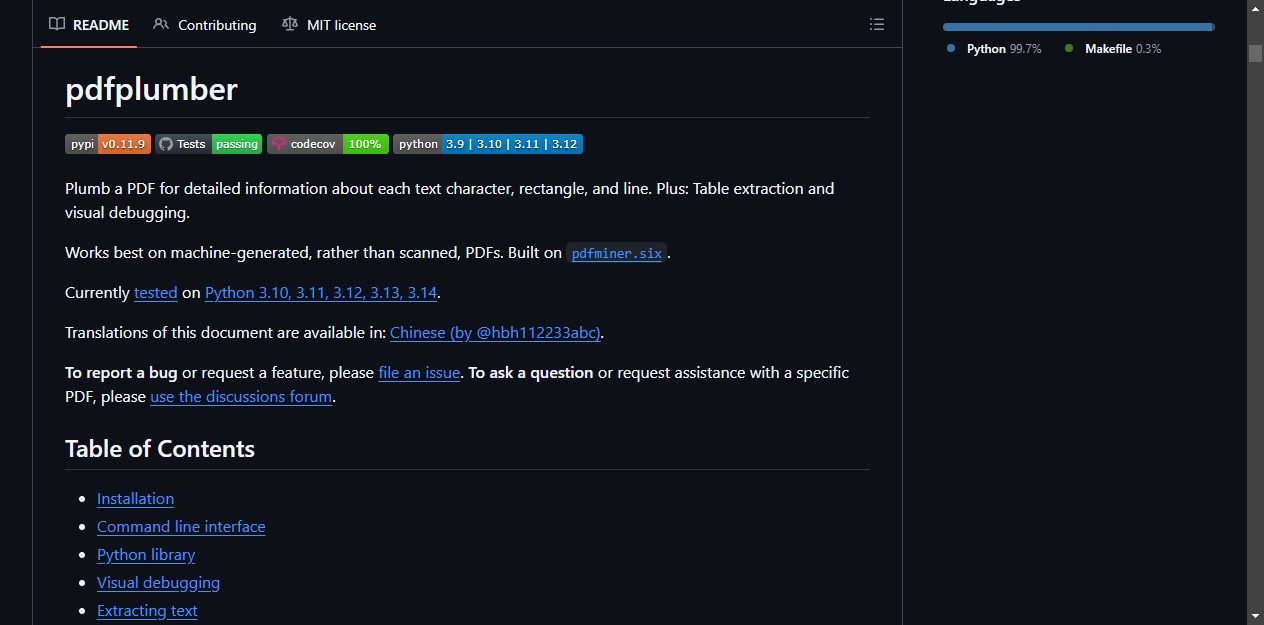
Task: Click the Table of Contents heading
Action: tap(160, 449)
